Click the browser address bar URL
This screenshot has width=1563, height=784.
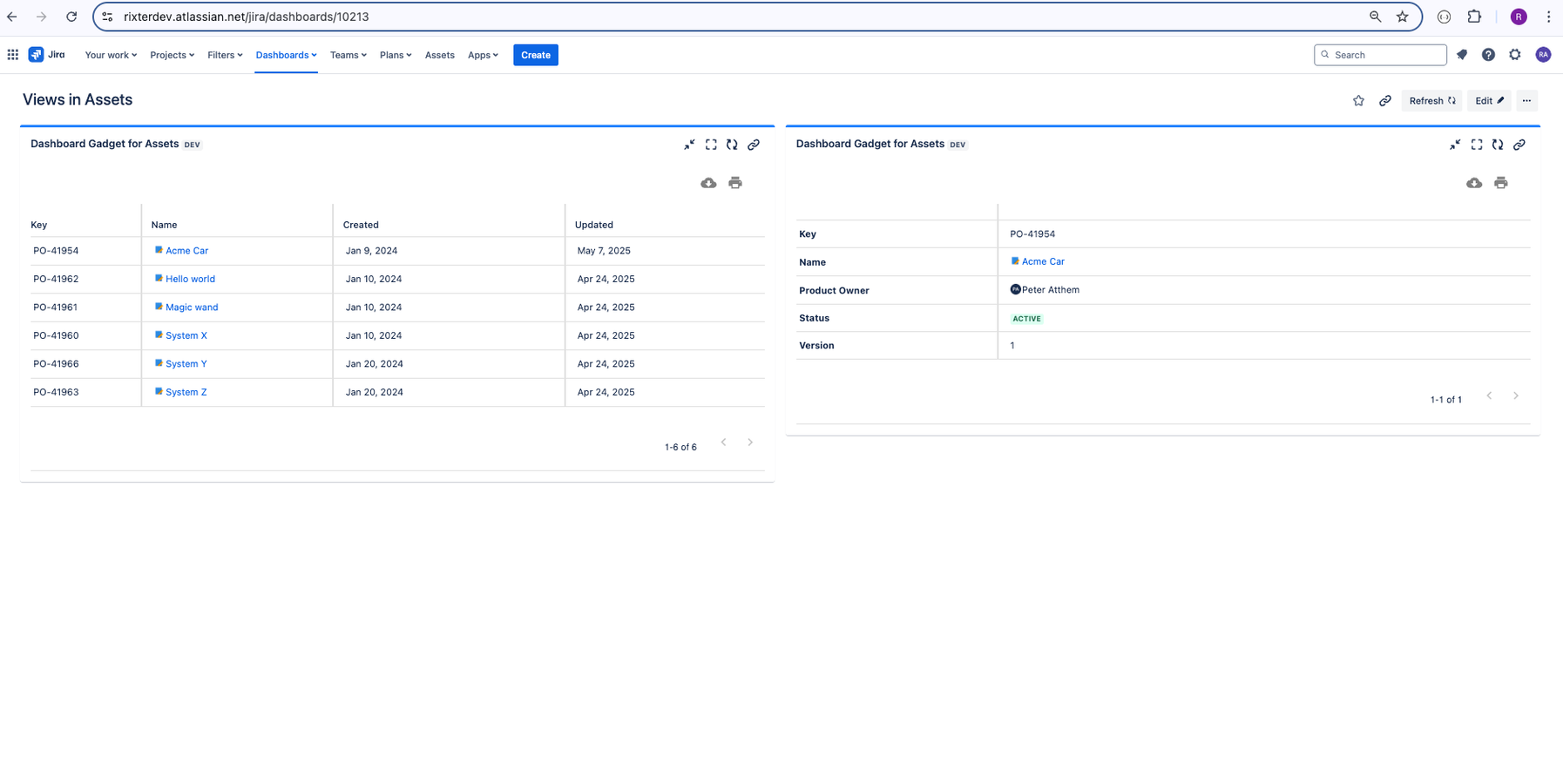tap(246, 17)
